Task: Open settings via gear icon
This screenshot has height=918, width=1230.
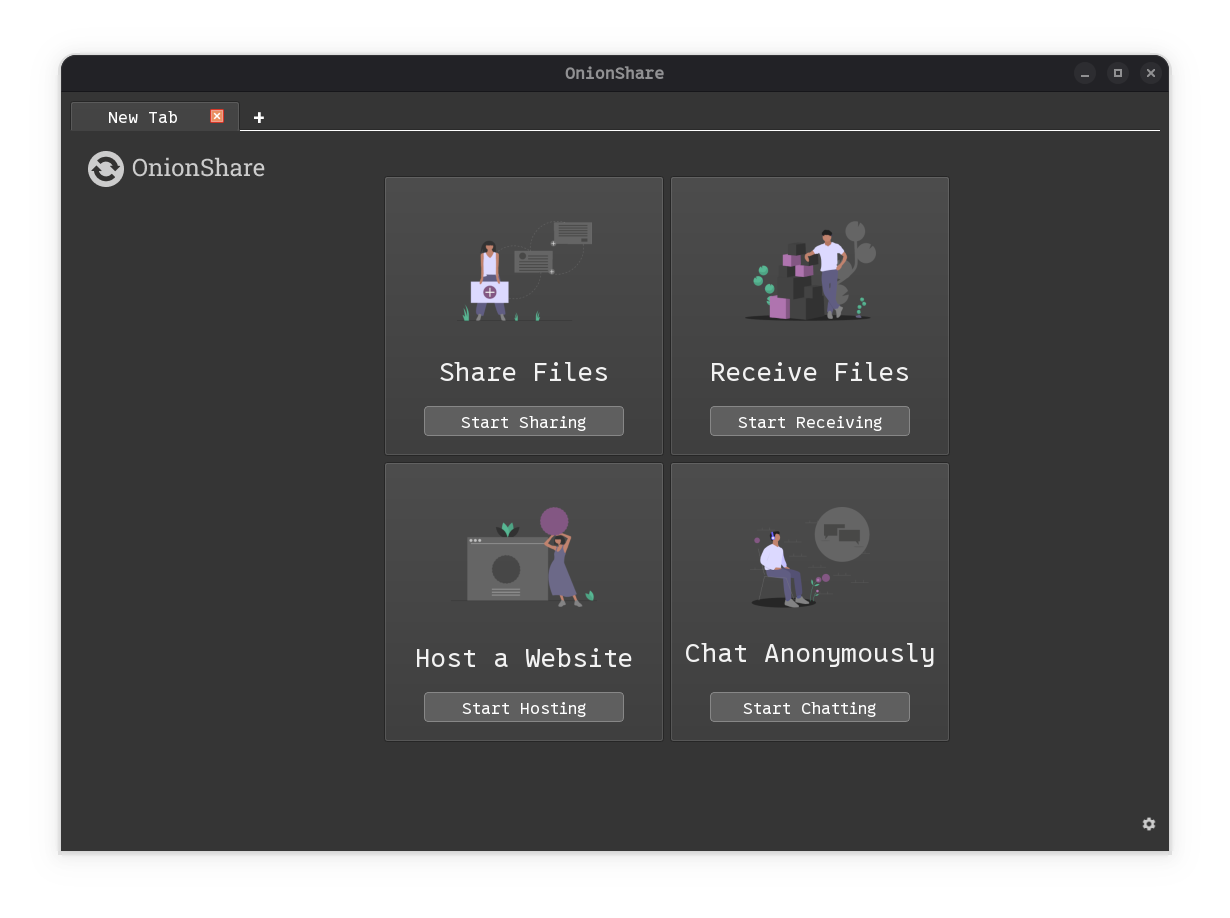Action: [1149, 824]
